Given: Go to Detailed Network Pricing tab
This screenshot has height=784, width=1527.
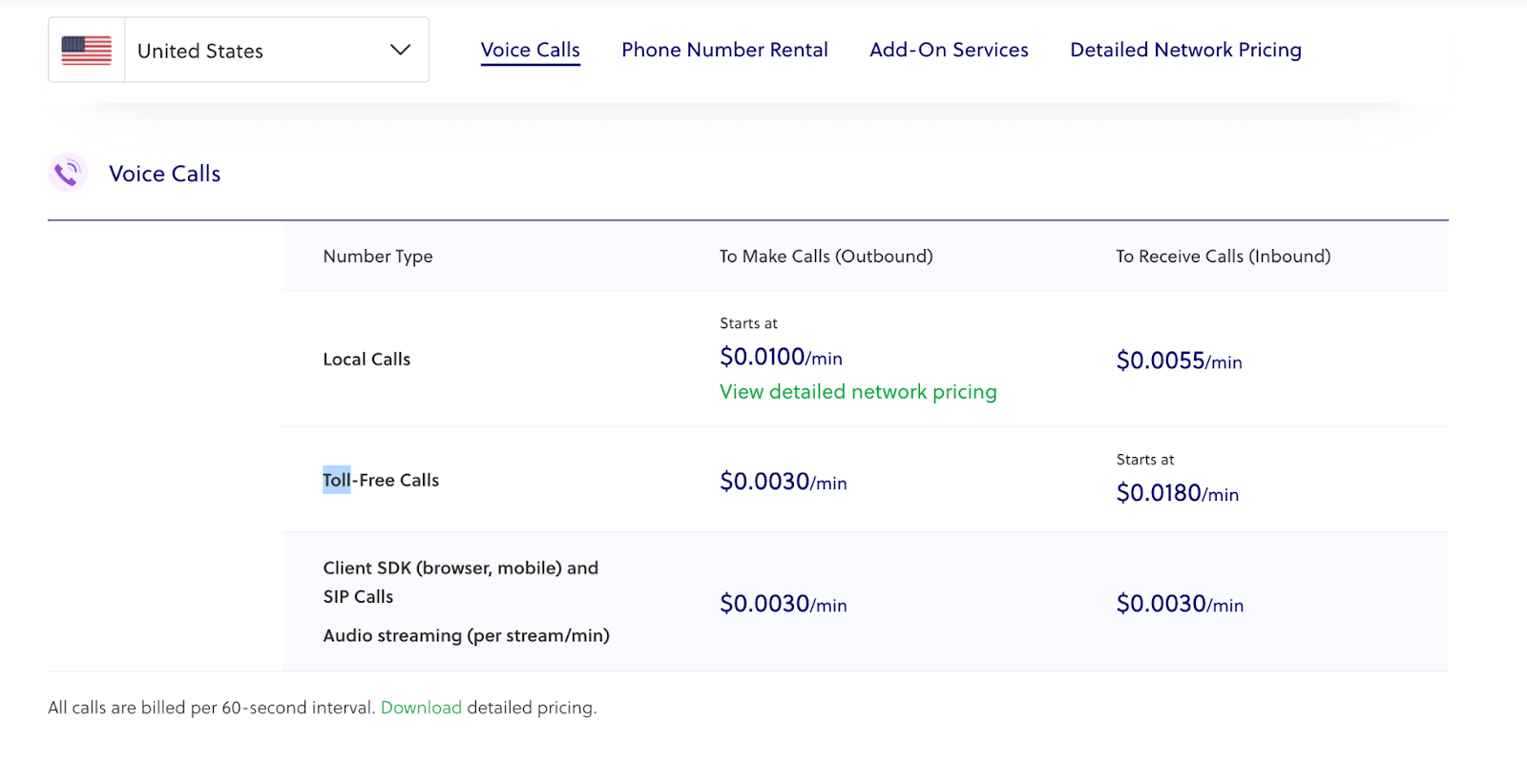Looking at the screenshot, I should pyautogui.click(x=1185, y=50).
